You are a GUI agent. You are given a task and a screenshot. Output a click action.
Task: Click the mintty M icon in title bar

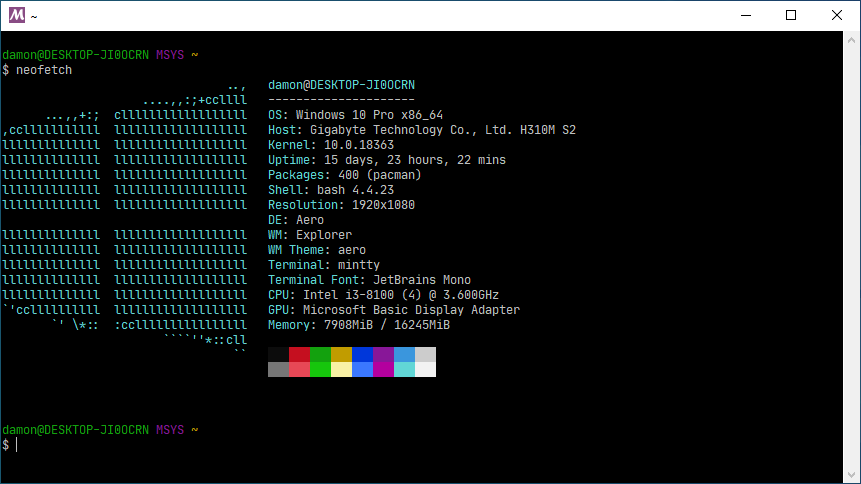pyautogui.click(x=17, y=15)
